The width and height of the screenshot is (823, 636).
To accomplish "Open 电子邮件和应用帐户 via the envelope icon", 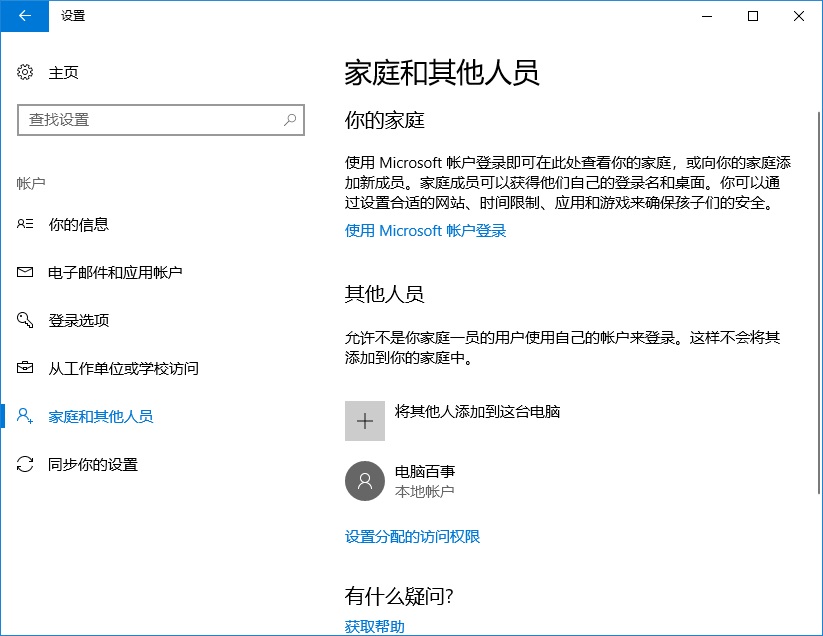I will 24,271.
